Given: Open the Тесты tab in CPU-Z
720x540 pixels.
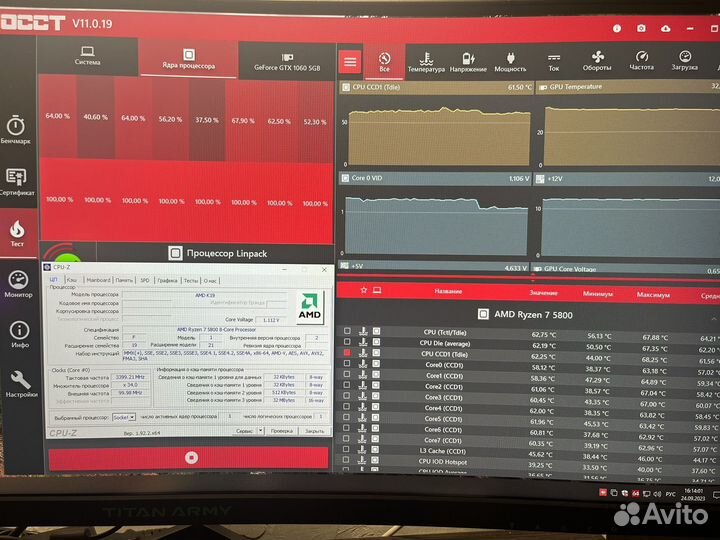Looking at the screenshot, I should [191, 280].
